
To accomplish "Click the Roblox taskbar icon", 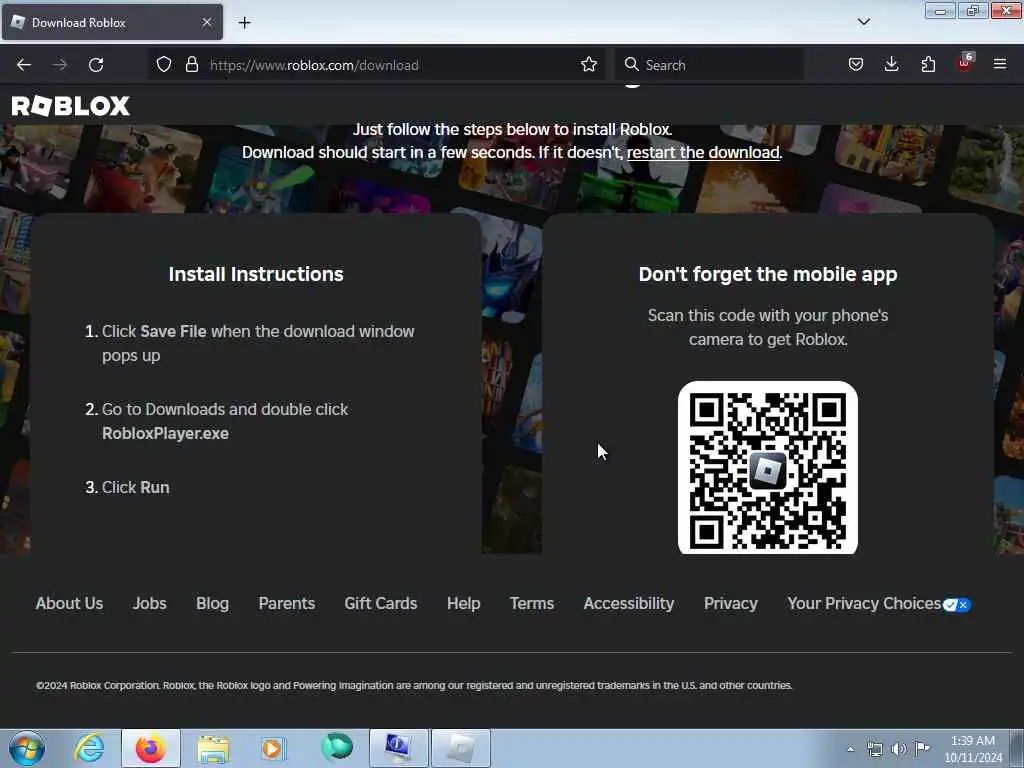I will pos(460,748).
